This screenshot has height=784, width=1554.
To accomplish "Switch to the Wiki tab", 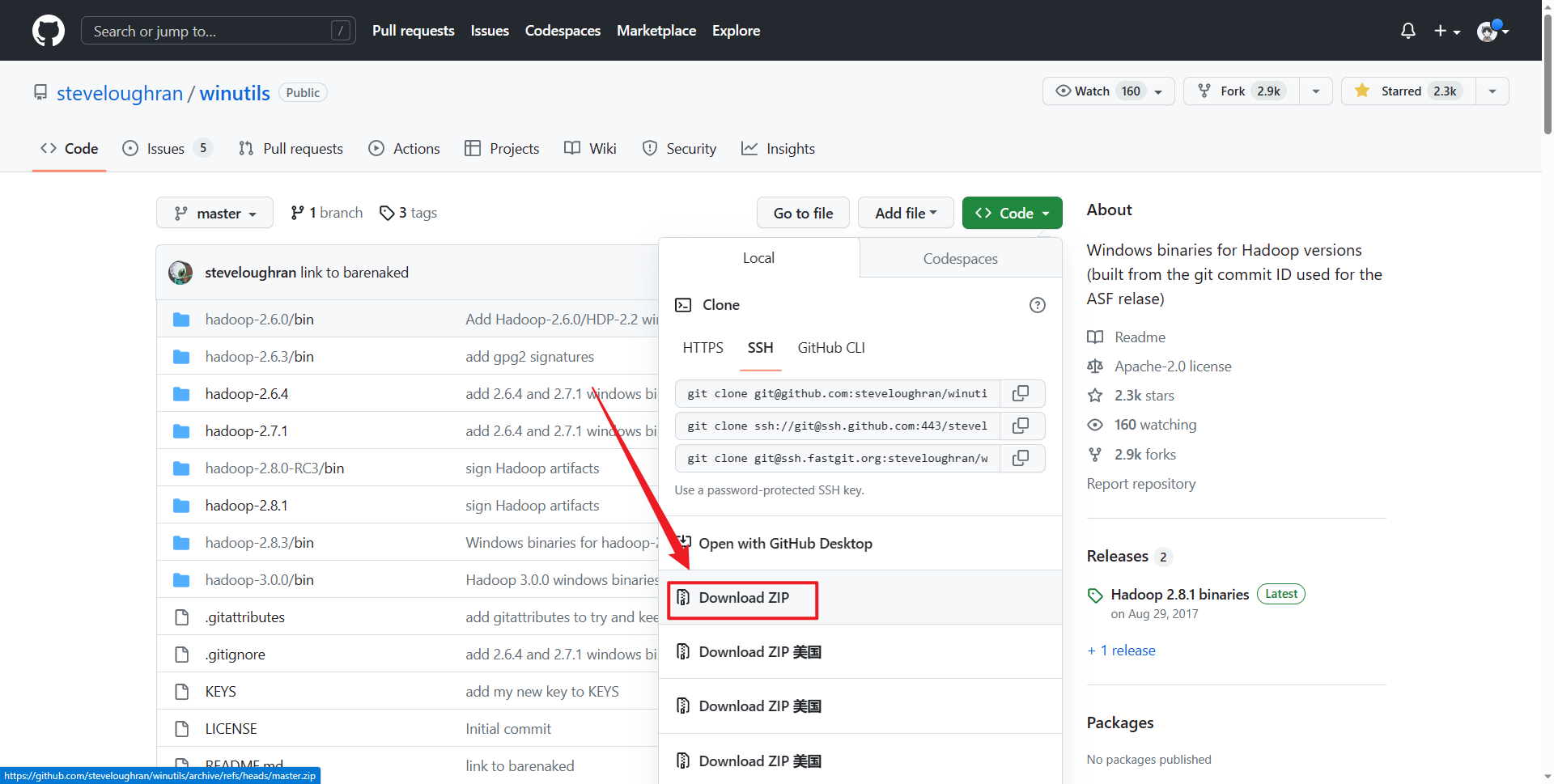I will [x=590, y=149].
